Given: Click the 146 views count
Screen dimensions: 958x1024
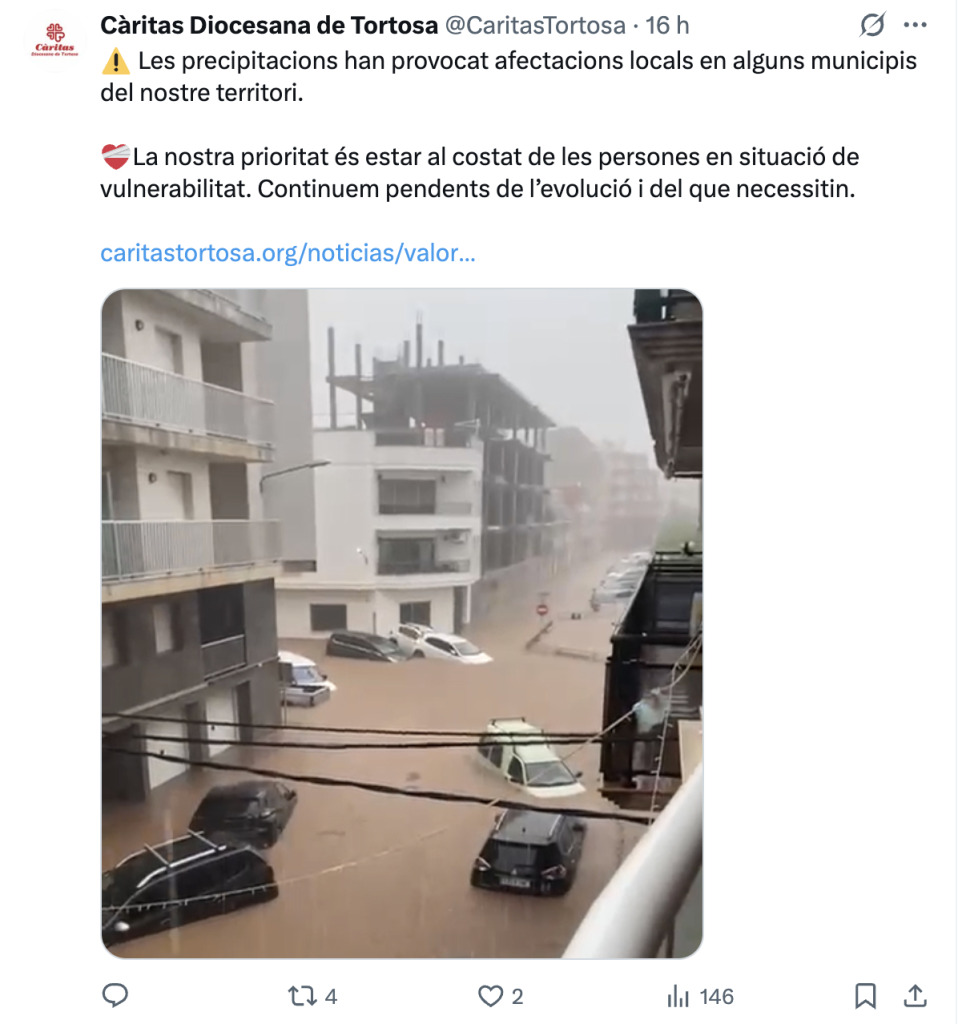Looking at the screenshot, I should point(716,997).
